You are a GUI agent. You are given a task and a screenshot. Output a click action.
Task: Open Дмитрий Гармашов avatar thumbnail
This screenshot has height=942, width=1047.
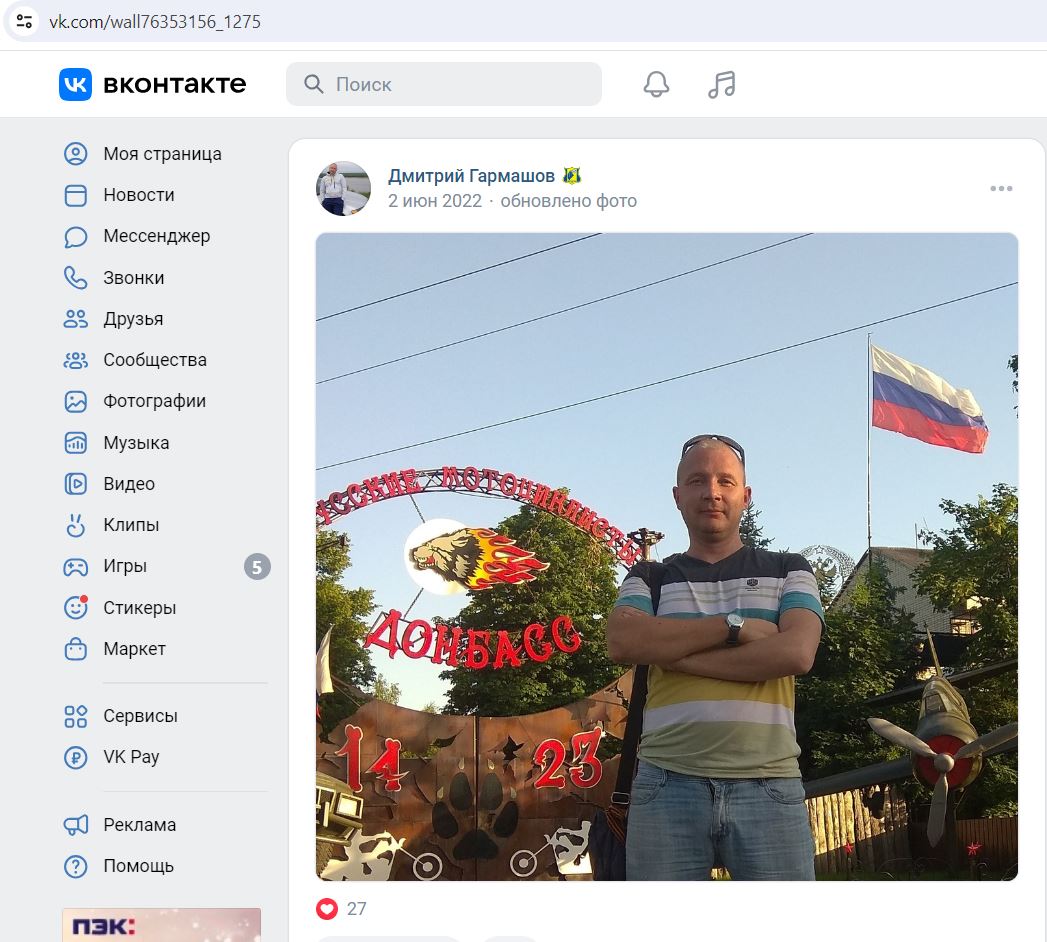(343, 188)
